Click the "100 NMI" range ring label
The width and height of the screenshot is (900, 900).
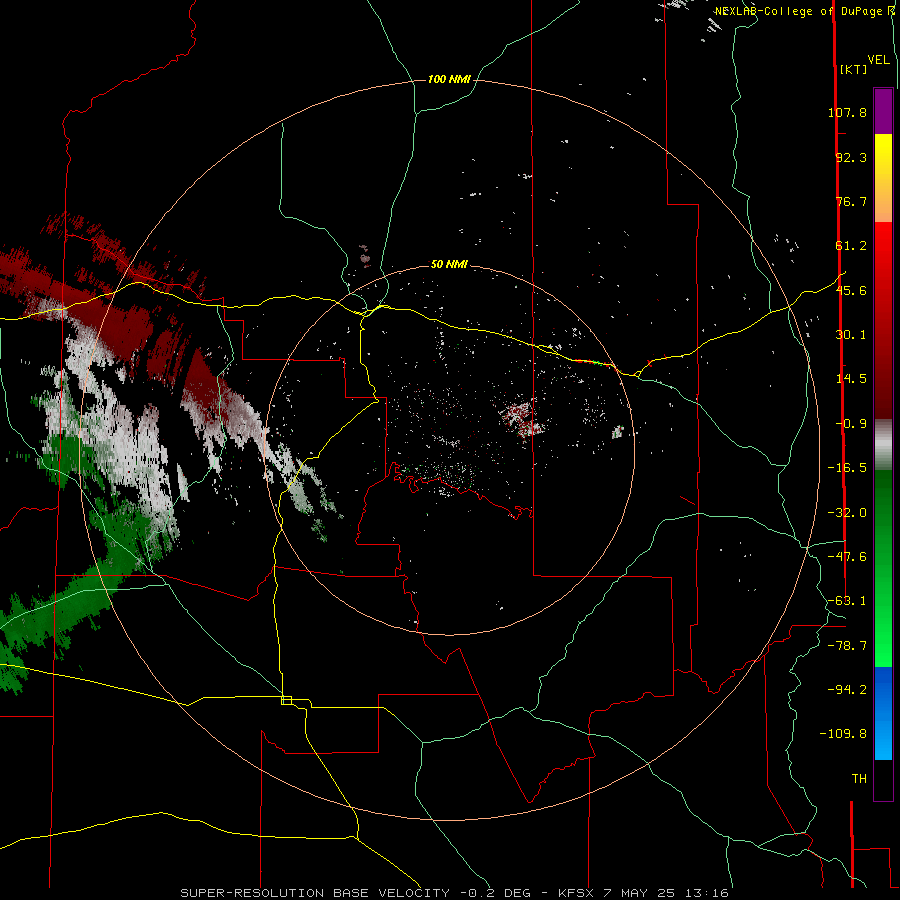(x=449, y=79)
